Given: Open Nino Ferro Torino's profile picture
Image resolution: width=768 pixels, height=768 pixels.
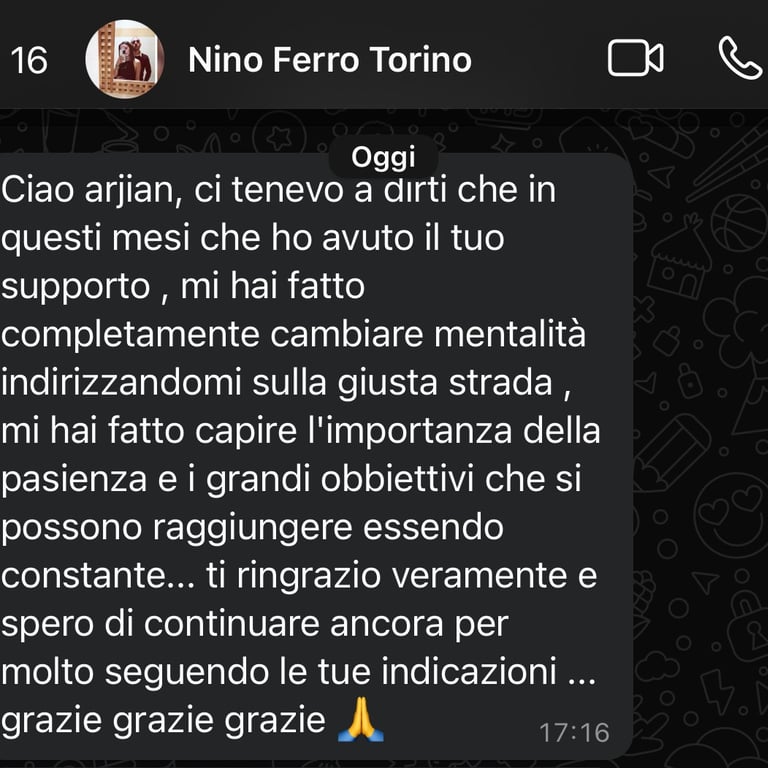Looking at the screenshot, I should click(x=125, y=59).
